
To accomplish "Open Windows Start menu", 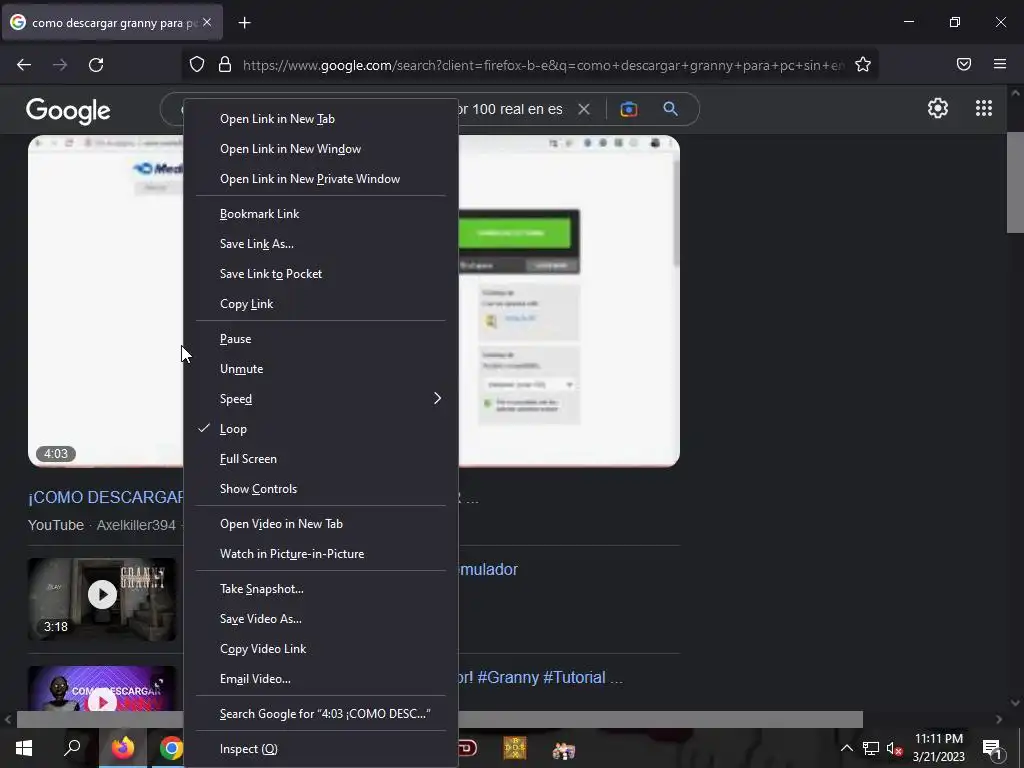I will point(24,748).
